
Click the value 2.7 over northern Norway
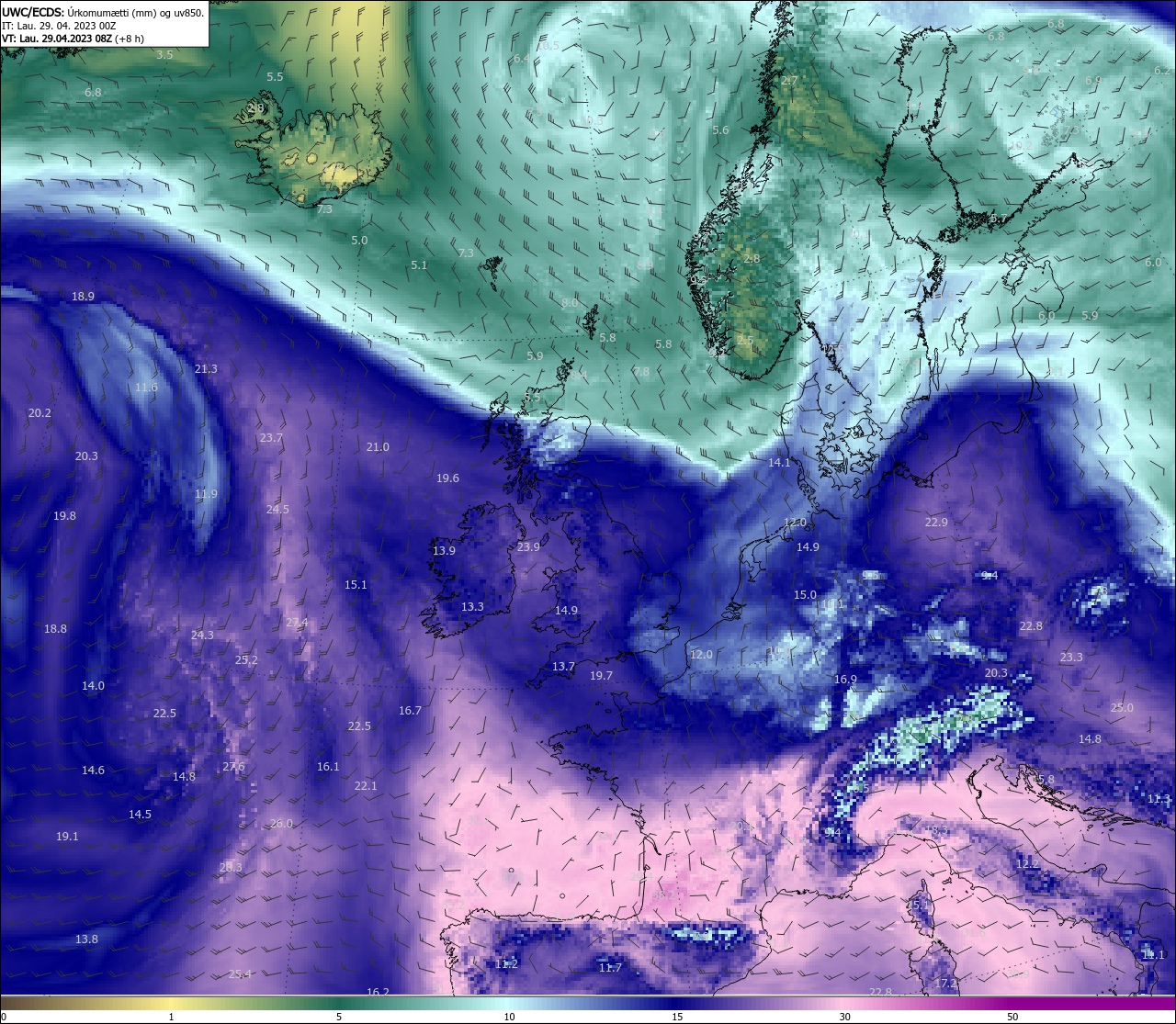(789, 81)
